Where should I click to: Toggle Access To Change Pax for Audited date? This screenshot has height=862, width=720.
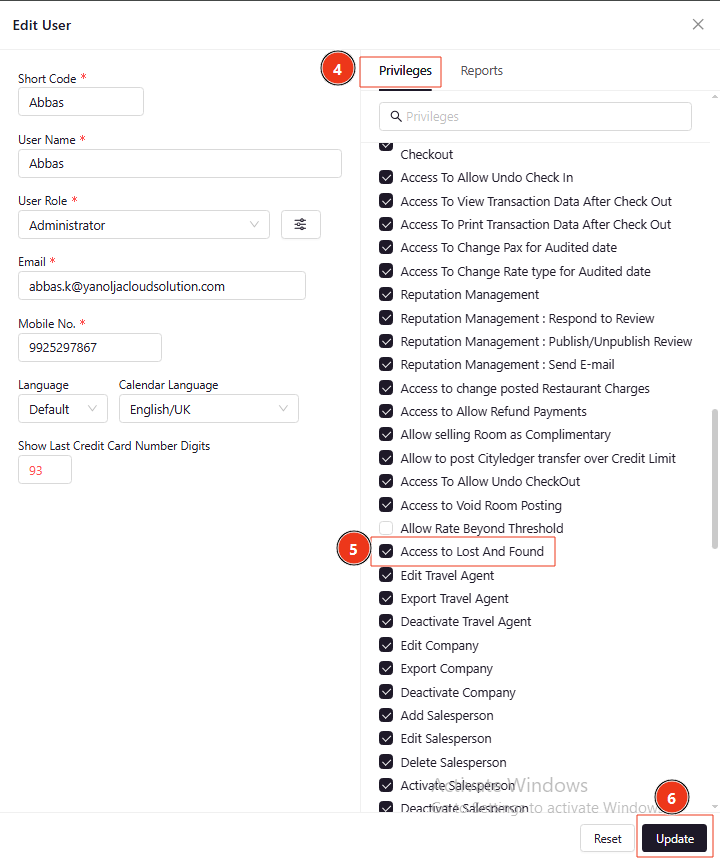386,247
